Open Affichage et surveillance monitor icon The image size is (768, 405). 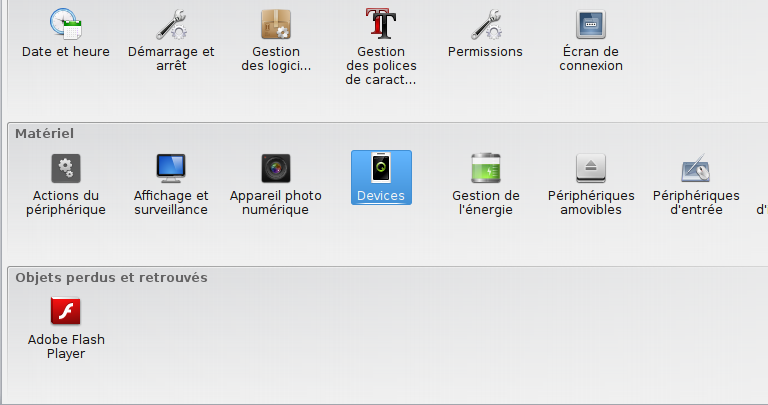(171, 168)
